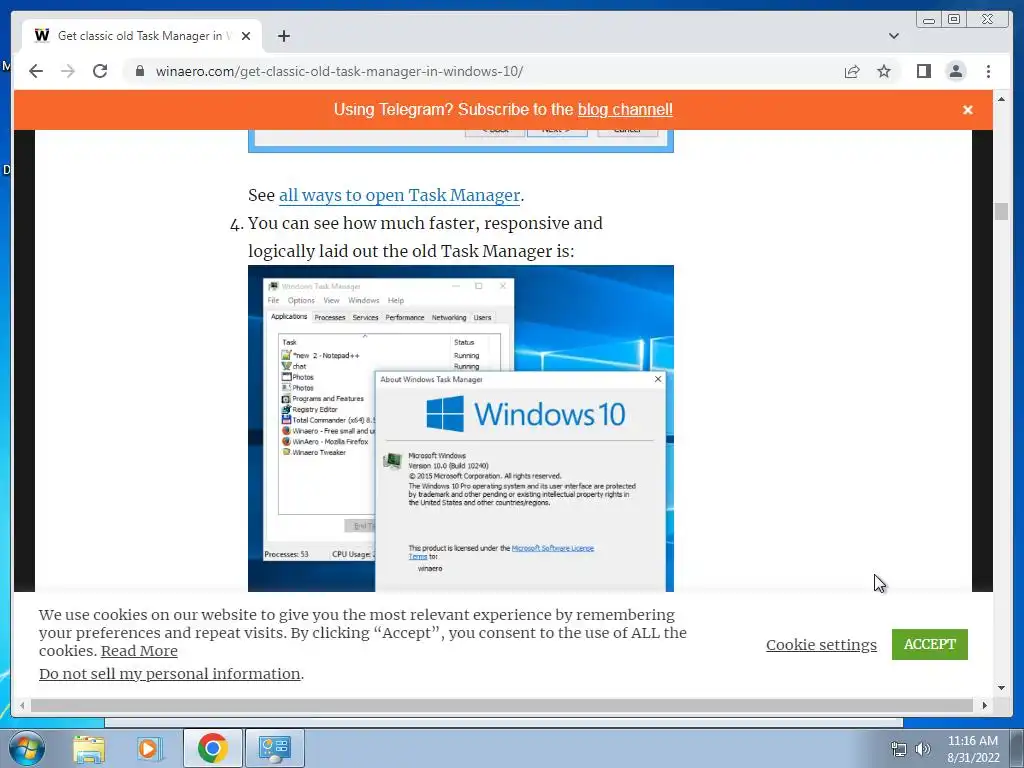Viewport: 1024px width, 768px height.
Task: Open the taskbar clock showing 11:16 AM
Action: [x=973, y=748]
